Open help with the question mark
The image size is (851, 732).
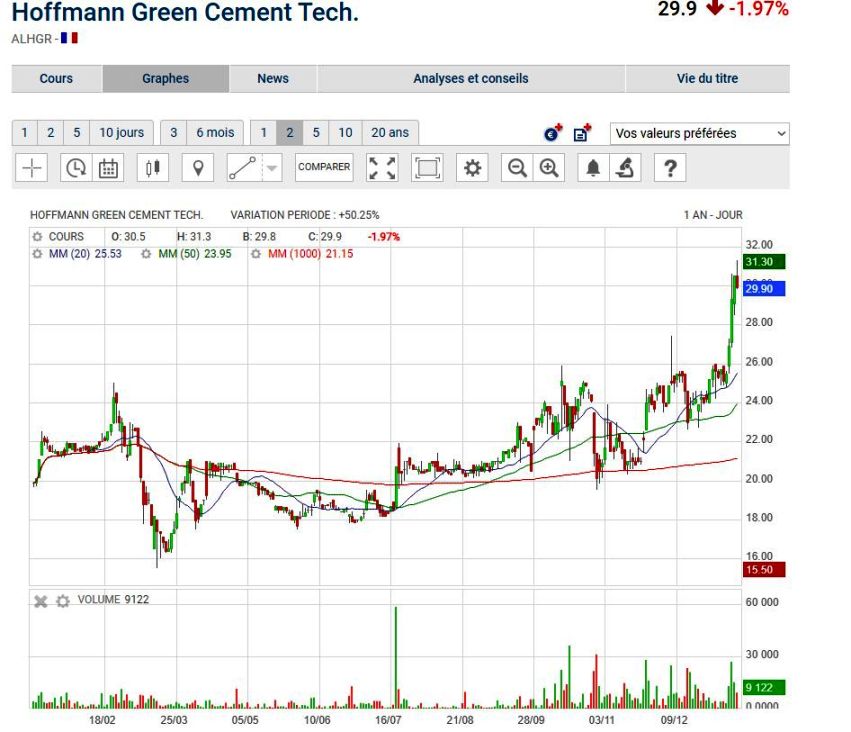coord(670,168)
